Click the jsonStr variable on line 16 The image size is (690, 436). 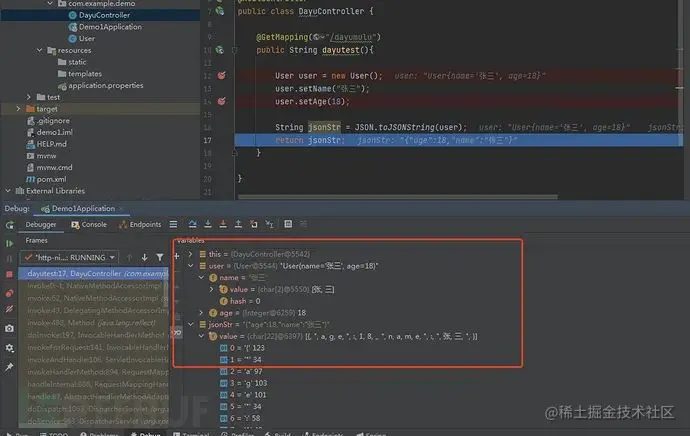324,127
